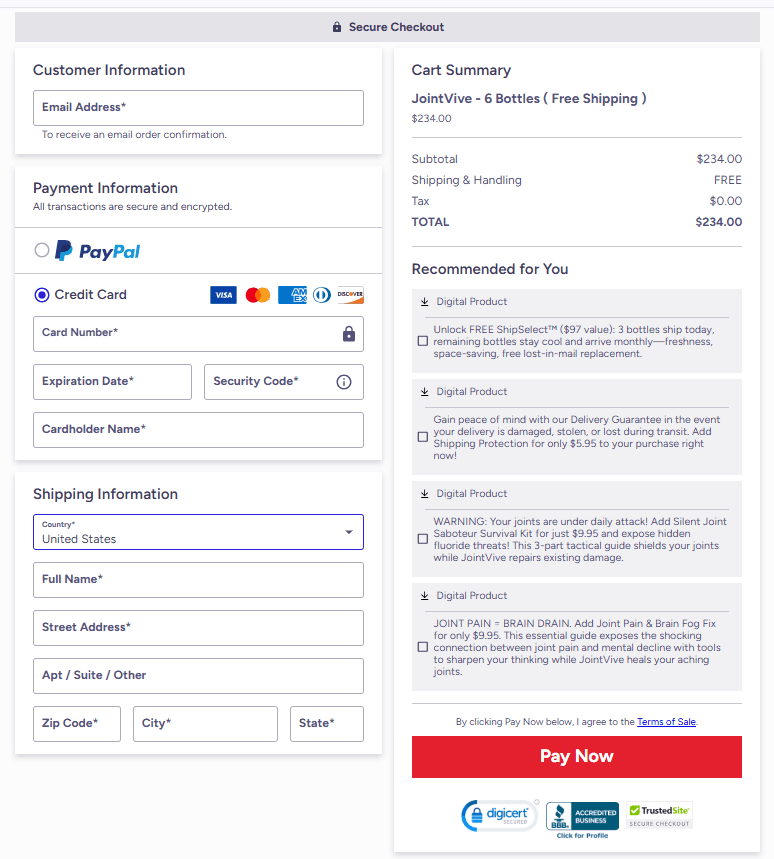Click the Discover card icon
This screenshot has width=774, height=859.
pos(350,294)
